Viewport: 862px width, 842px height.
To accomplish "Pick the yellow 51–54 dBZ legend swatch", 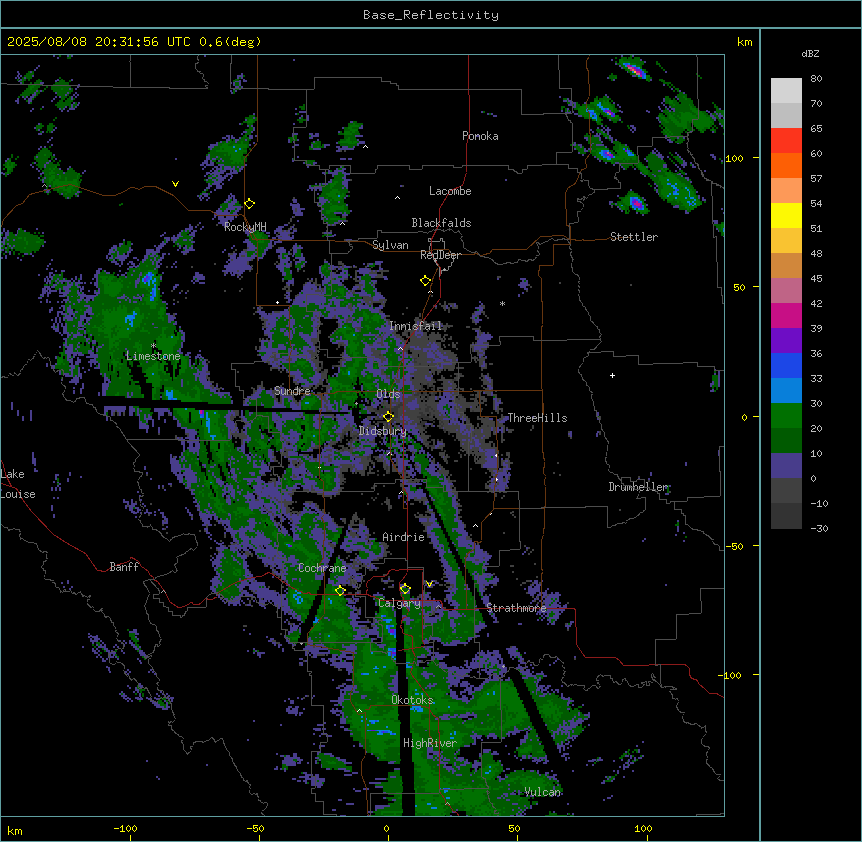I will click(x=786, y=215).
